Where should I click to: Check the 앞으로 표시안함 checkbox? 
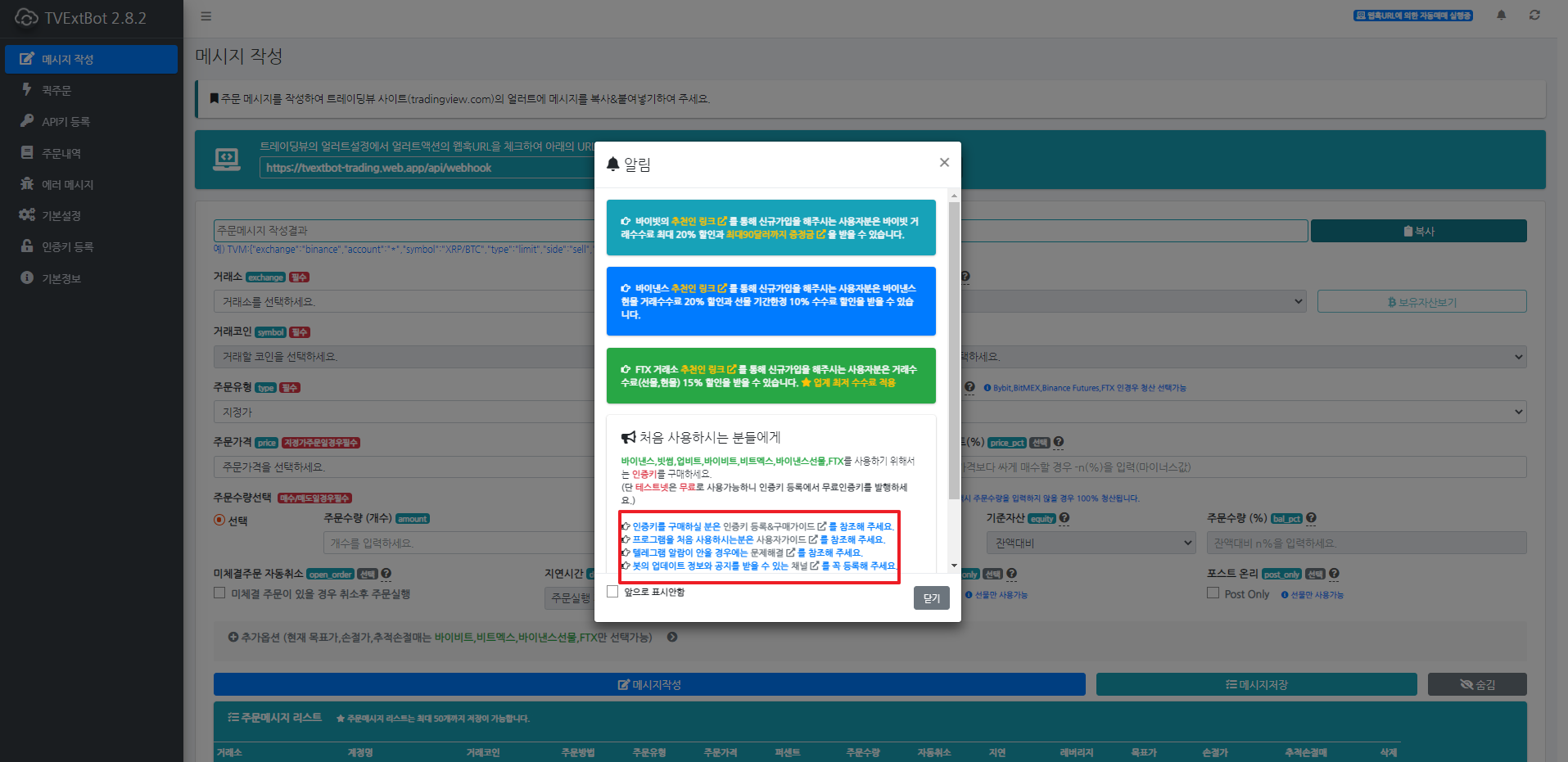(612, 591)
